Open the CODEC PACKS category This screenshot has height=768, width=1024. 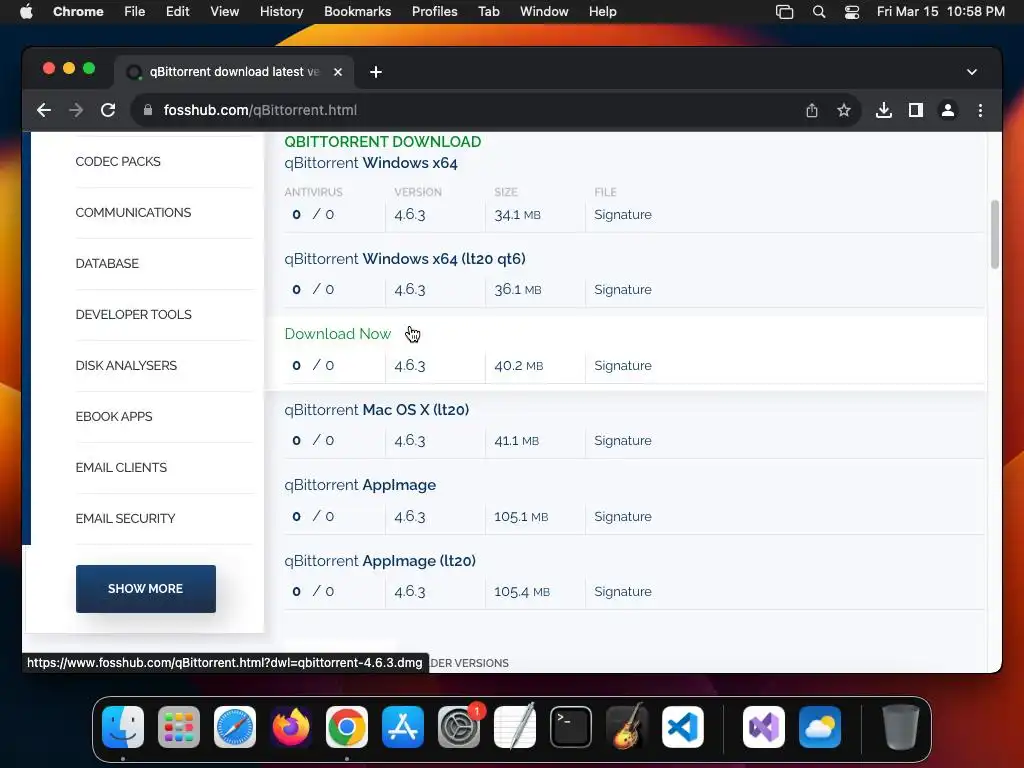click(x=118, y=161)
